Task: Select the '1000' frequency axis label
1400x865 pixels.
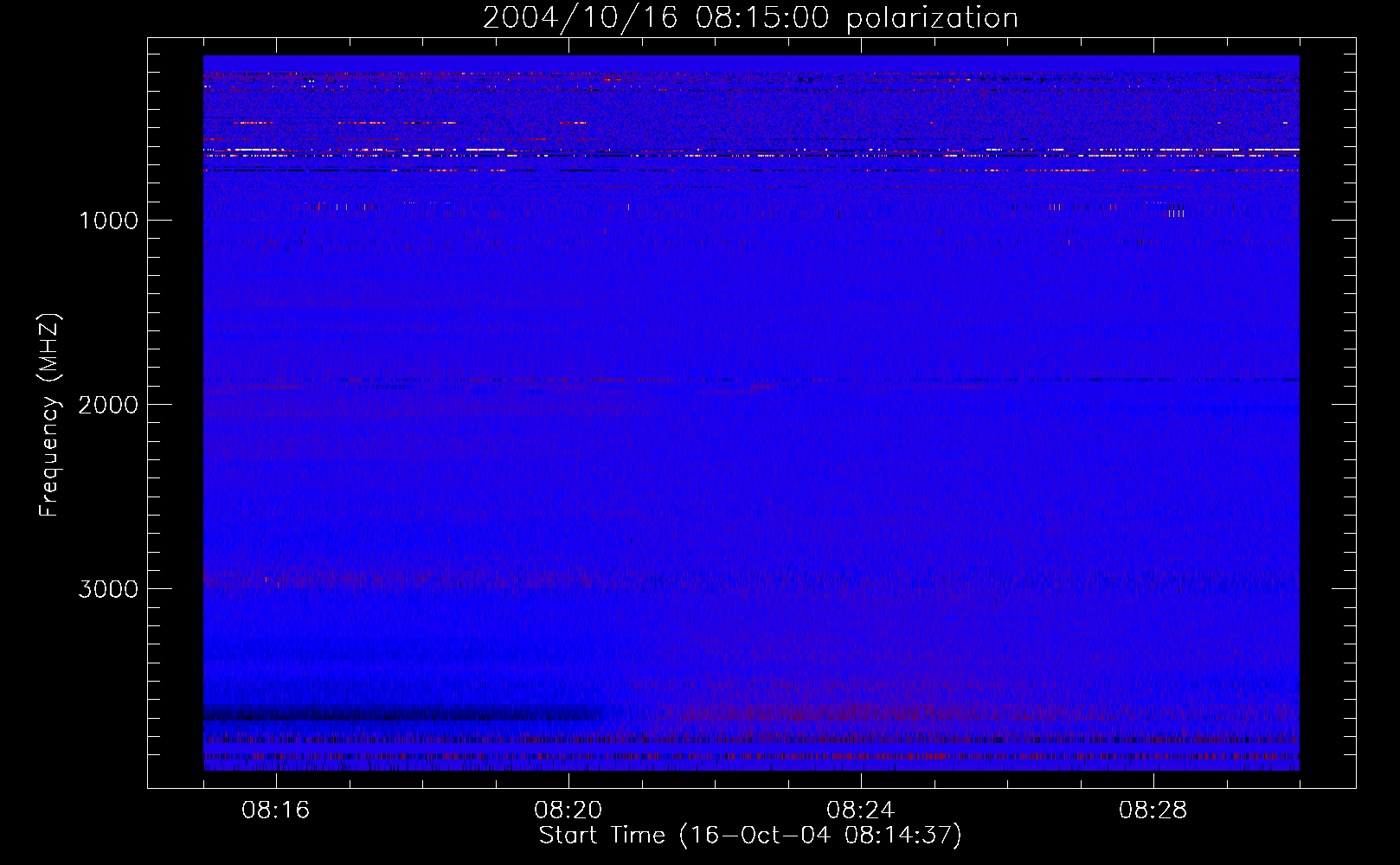Action: coord(108,221)
